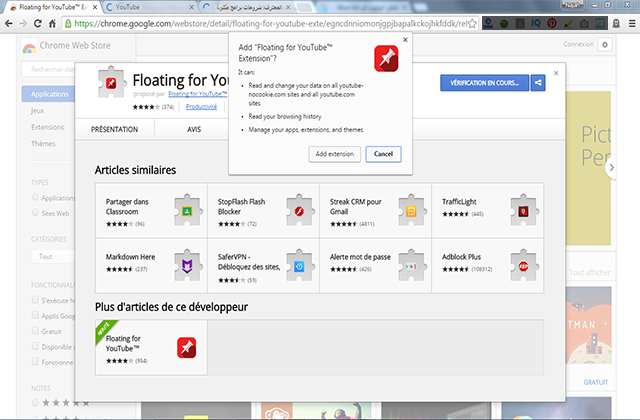Reload the page

pyautogui.click(x=38, y=24)
